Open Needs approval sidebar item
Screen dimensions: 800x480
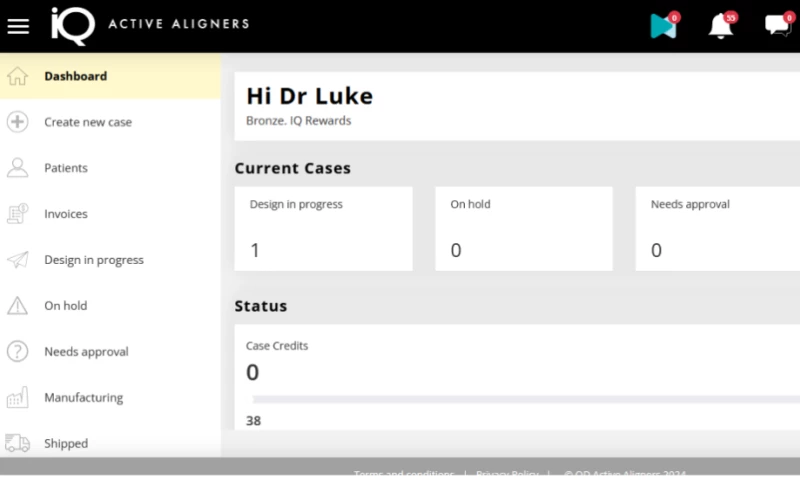[x=110, y=351]
